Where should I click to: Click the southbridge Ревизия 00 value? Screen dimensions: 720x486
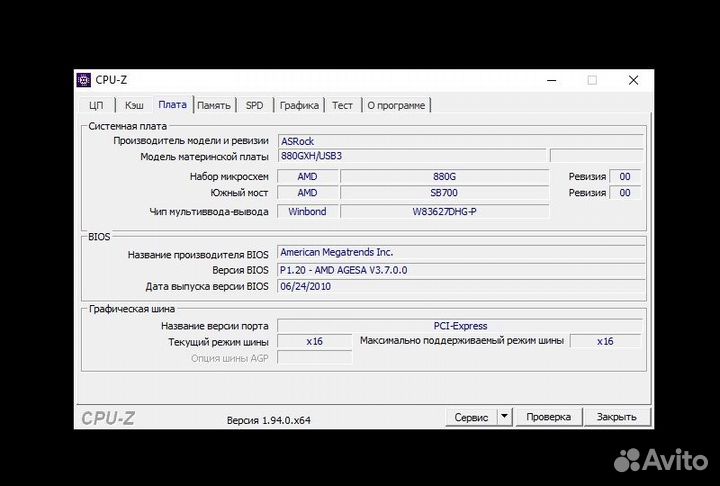coord(624,193)
